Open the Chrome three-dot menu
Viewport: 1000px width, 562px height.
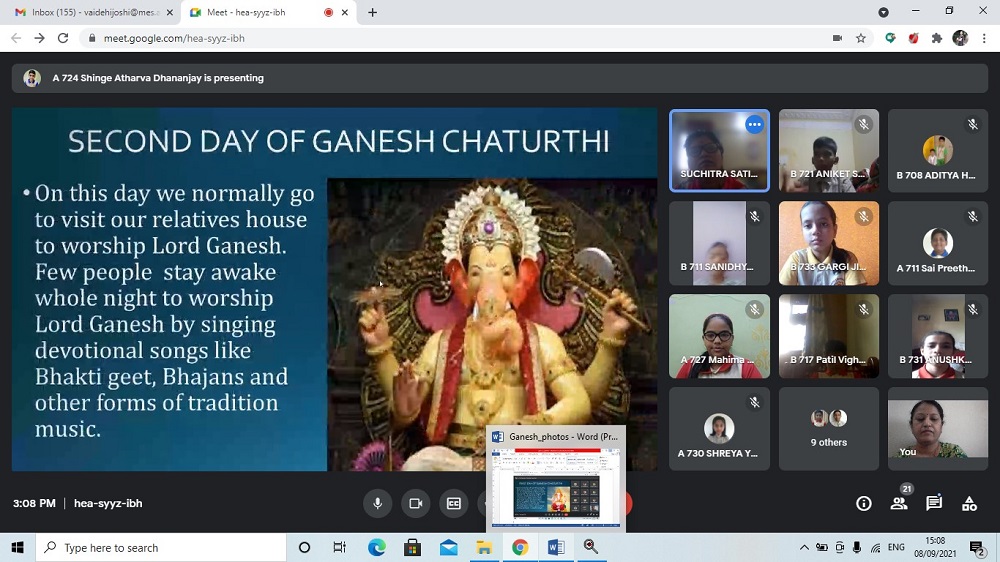pos(982,38)
